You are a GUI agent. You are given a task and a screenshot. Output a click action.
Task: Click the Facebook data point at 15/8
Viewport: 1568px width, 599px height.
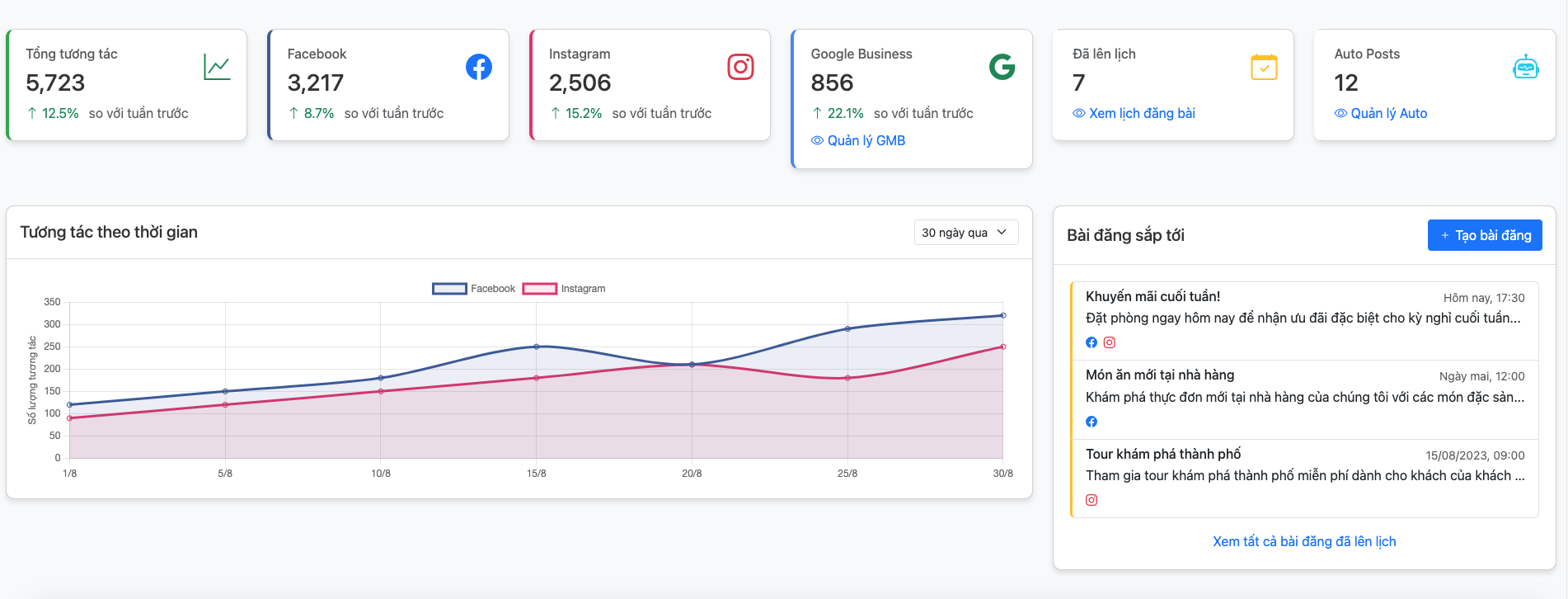point(537,347)
